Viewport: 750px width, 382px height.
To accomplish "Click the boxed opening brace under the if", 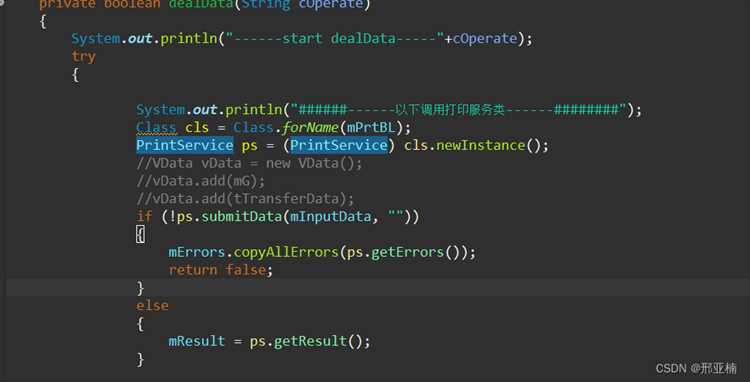I will pos(141,235).
